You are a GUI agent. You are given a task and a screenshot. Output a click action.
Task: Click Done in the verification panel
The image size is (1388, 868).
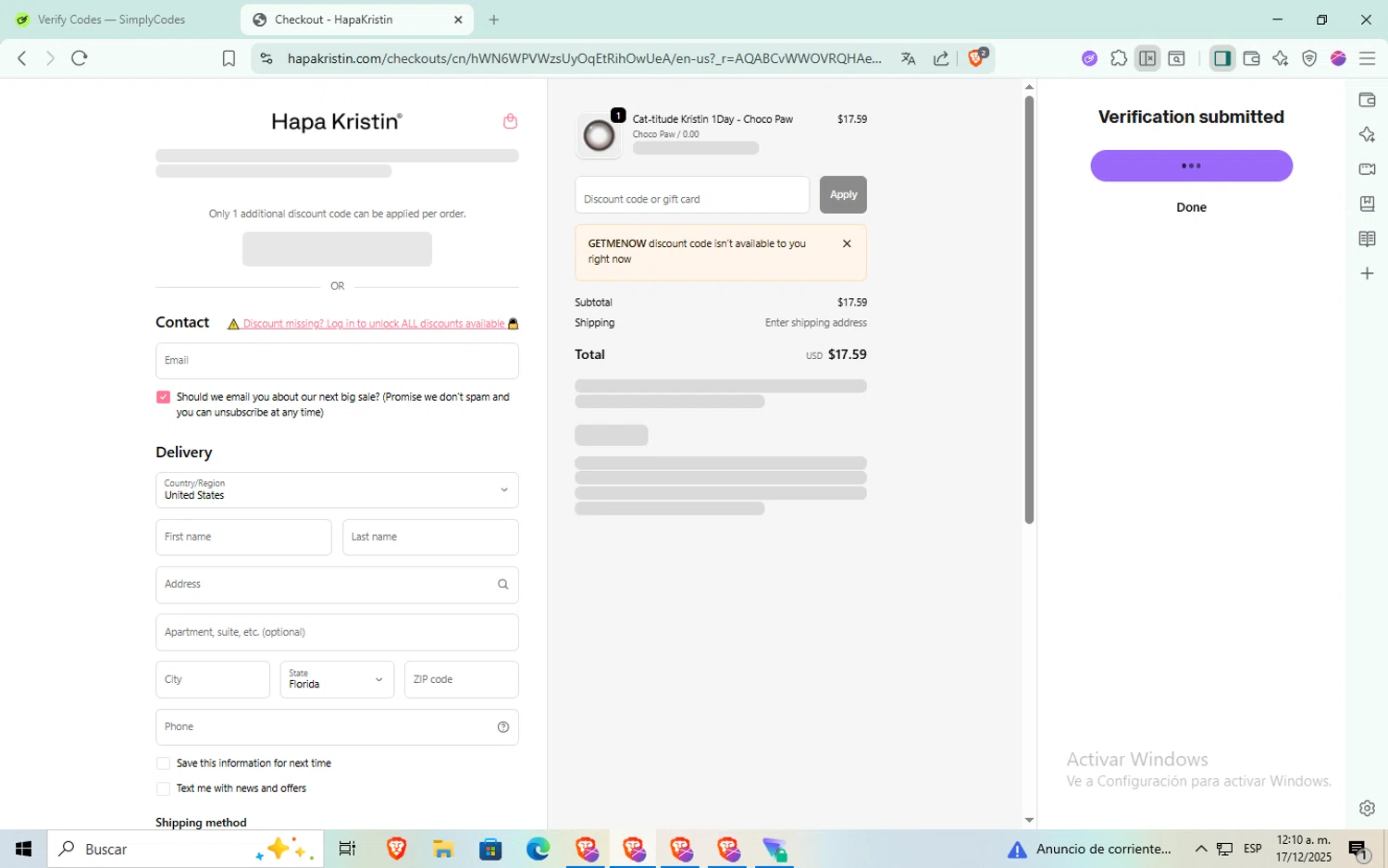click(1191, 207)
